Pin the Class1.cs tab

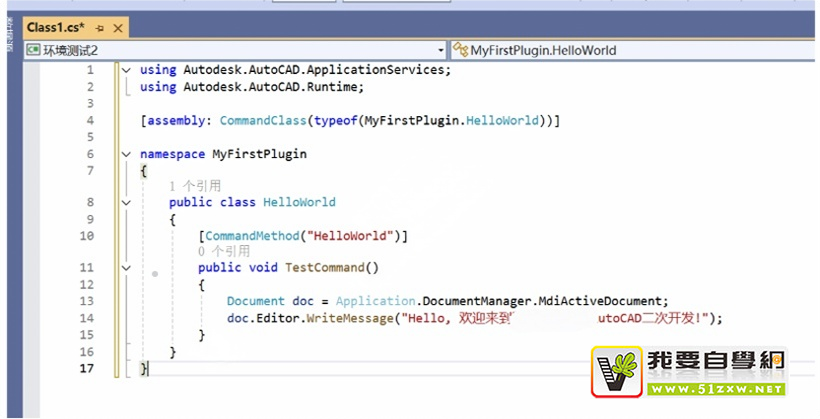tap(99, 27)
